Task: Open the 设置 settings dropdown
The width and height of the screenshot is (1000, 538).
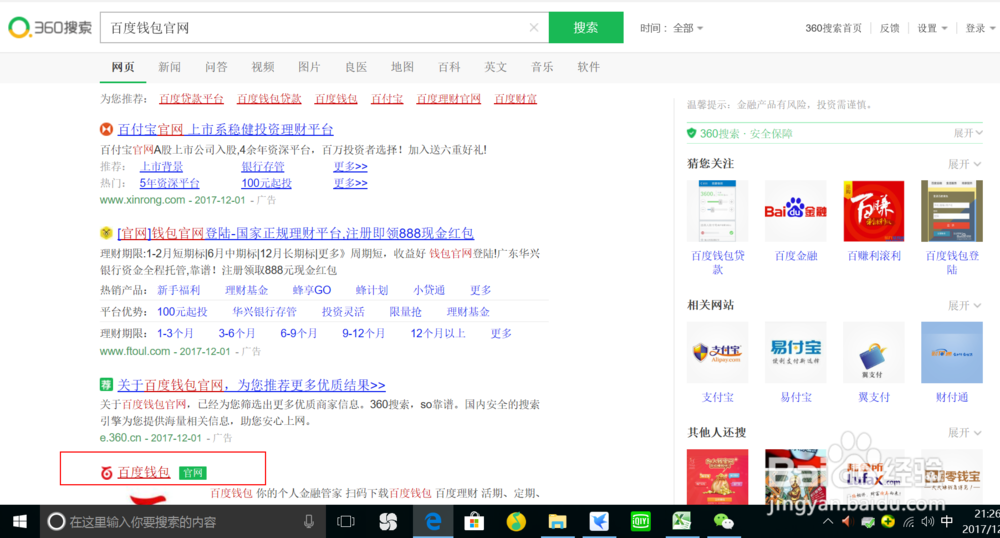Action: pyautogui.click(x=932, y=28)
